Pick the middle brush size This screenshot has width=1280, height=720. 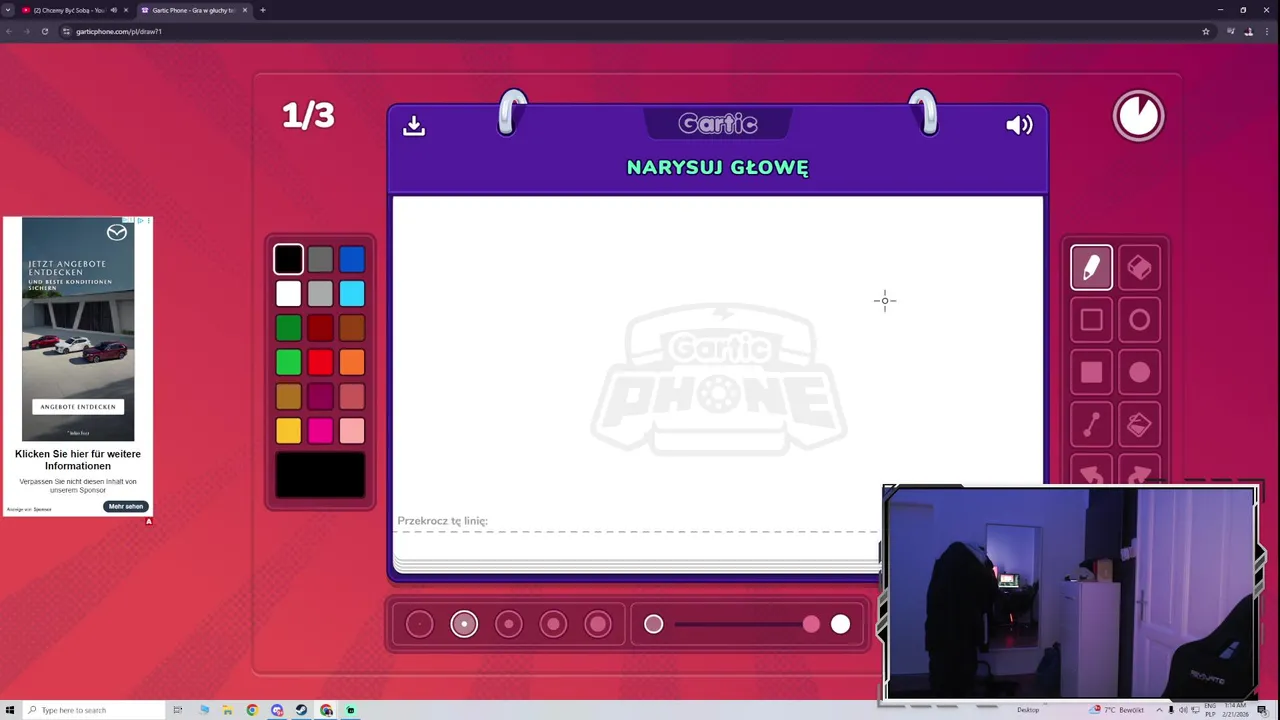click(509, 624)
